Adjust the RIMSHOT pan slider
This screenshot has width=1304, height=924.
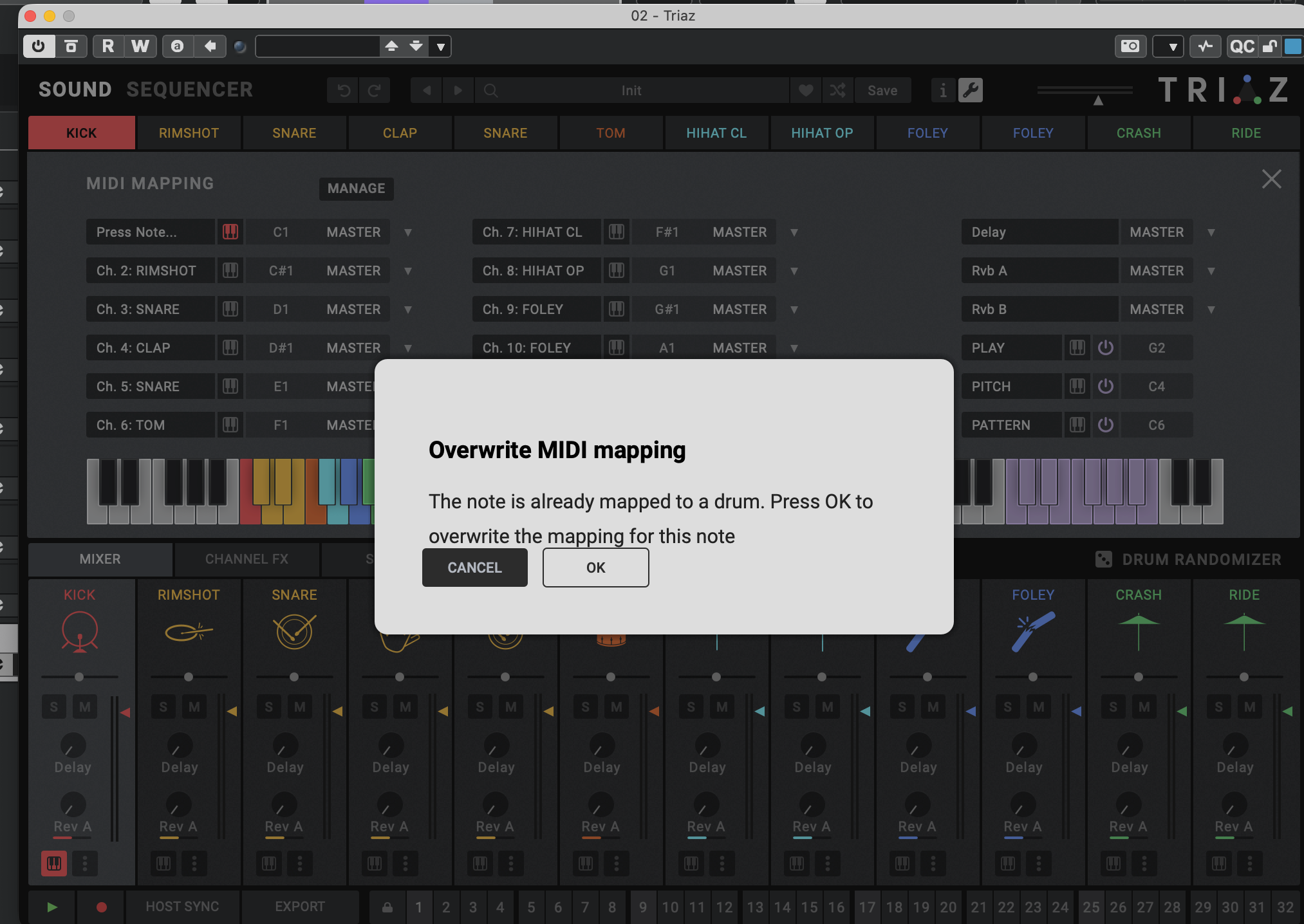tap(189, 677)
